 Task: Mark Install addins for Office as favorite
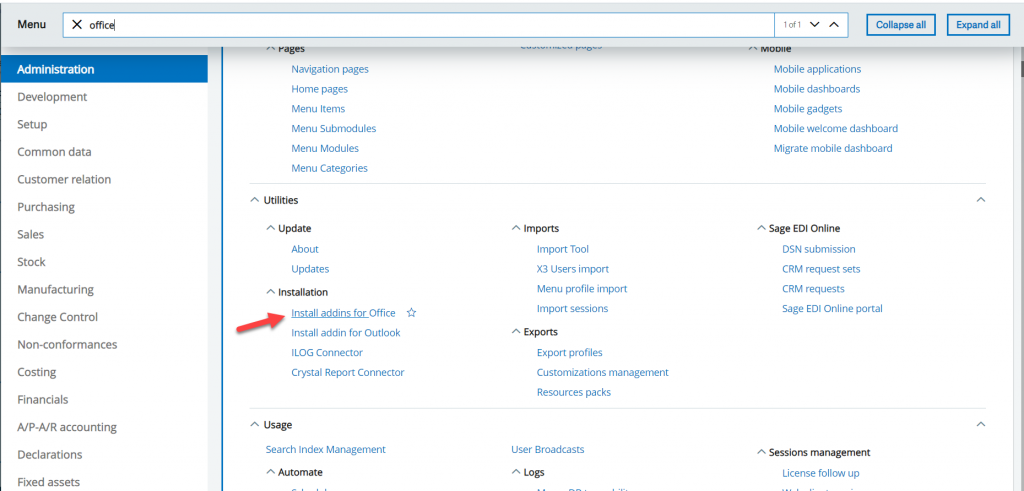point(411,313)
